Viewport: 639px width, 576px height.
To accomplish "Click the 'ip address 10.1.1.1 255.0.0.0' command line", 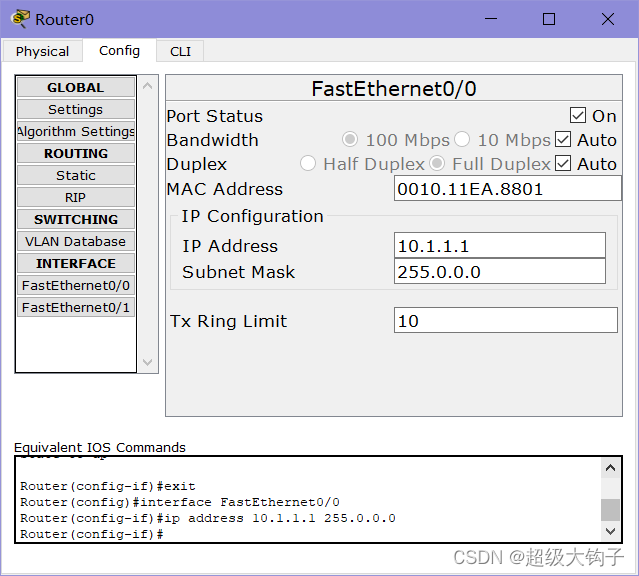I will (208, 518).
